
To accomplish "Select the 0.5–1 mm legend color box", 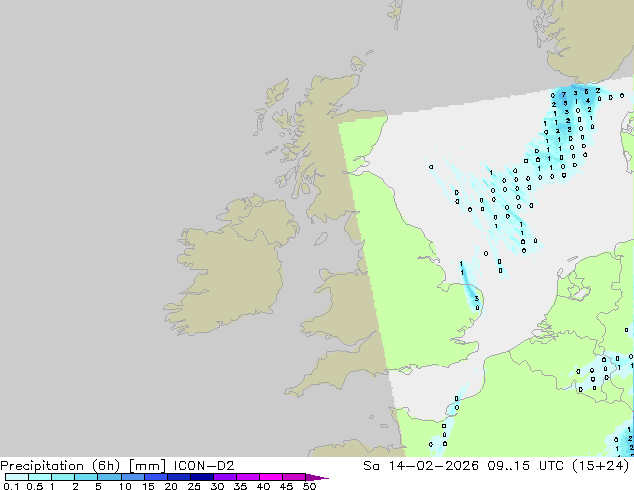I will [x=40, y=477].
